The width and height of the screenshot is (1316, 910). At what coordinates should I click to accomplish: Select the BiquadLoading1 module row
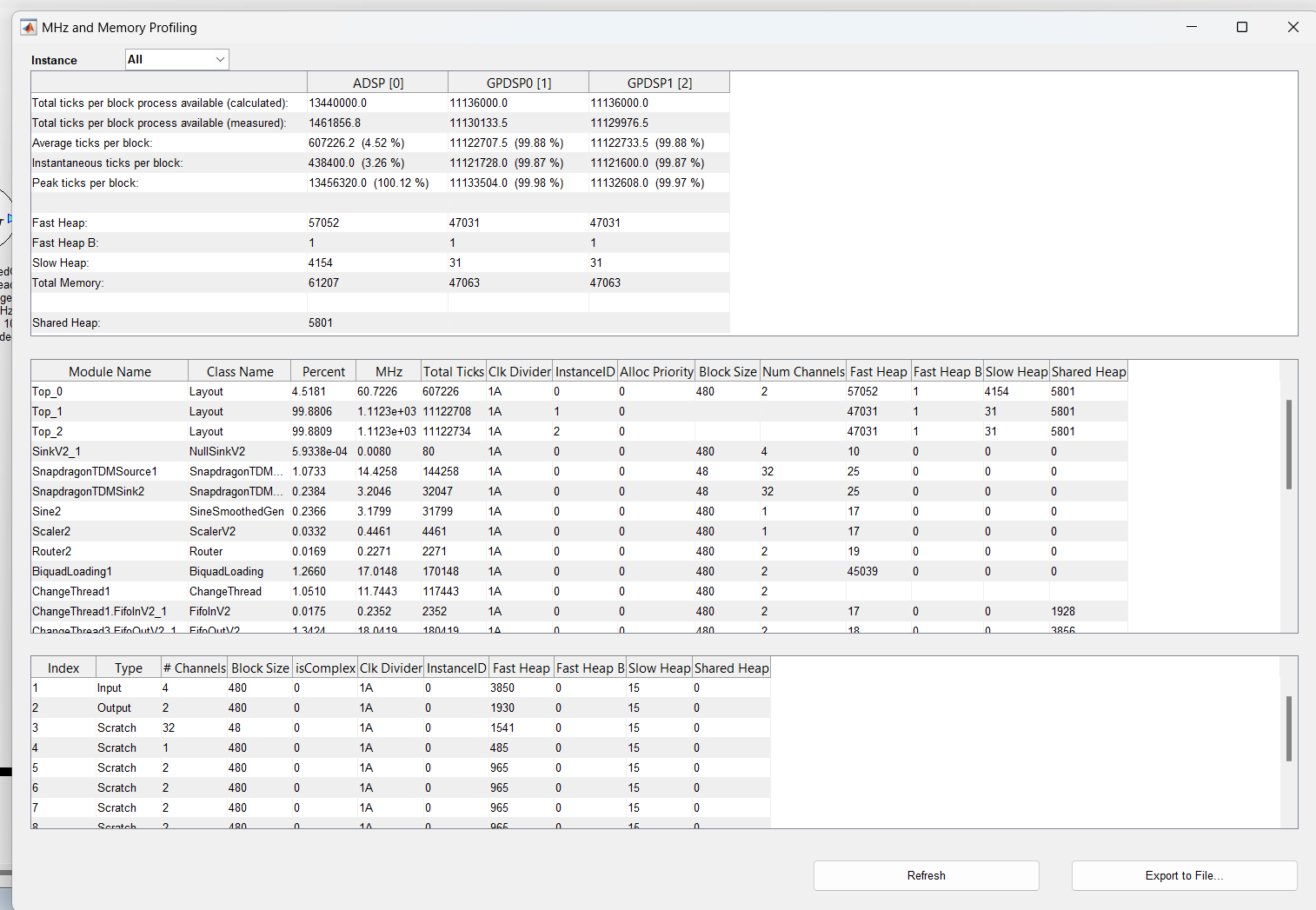coord(579,571)
